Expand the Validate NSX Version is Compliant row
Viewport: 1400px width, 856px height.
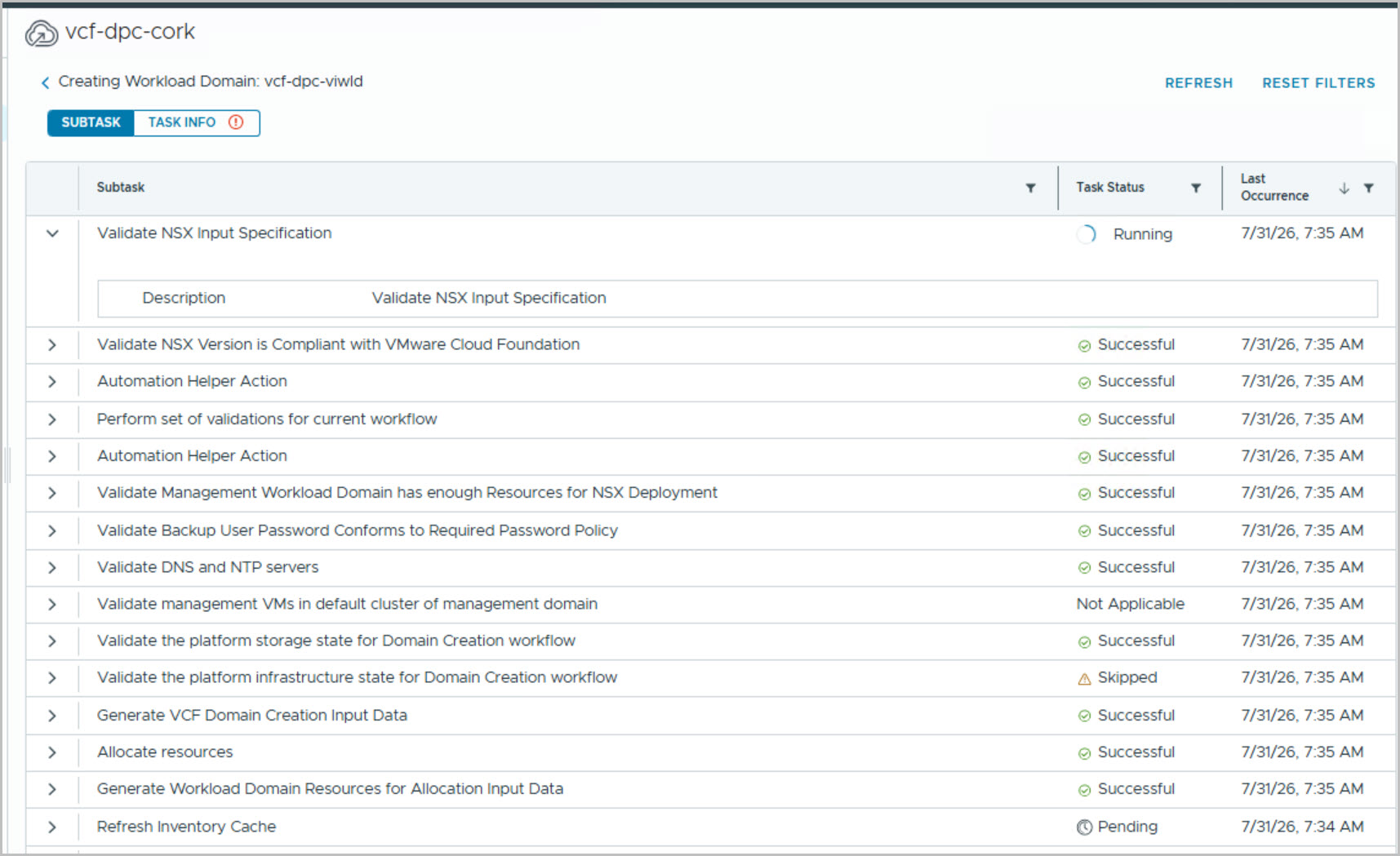52,345
